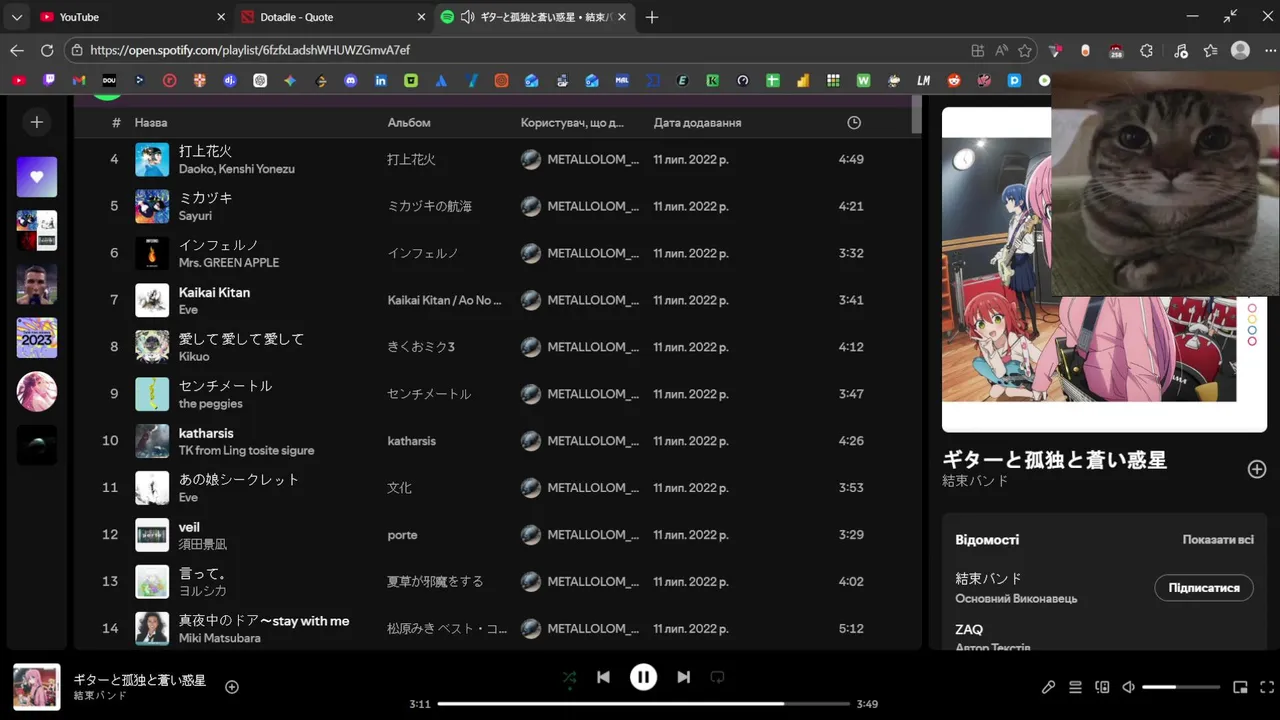Open 結束バンド artist link in credits
The width and height of the screenshot is (1280, 720).
click(988, 579)
